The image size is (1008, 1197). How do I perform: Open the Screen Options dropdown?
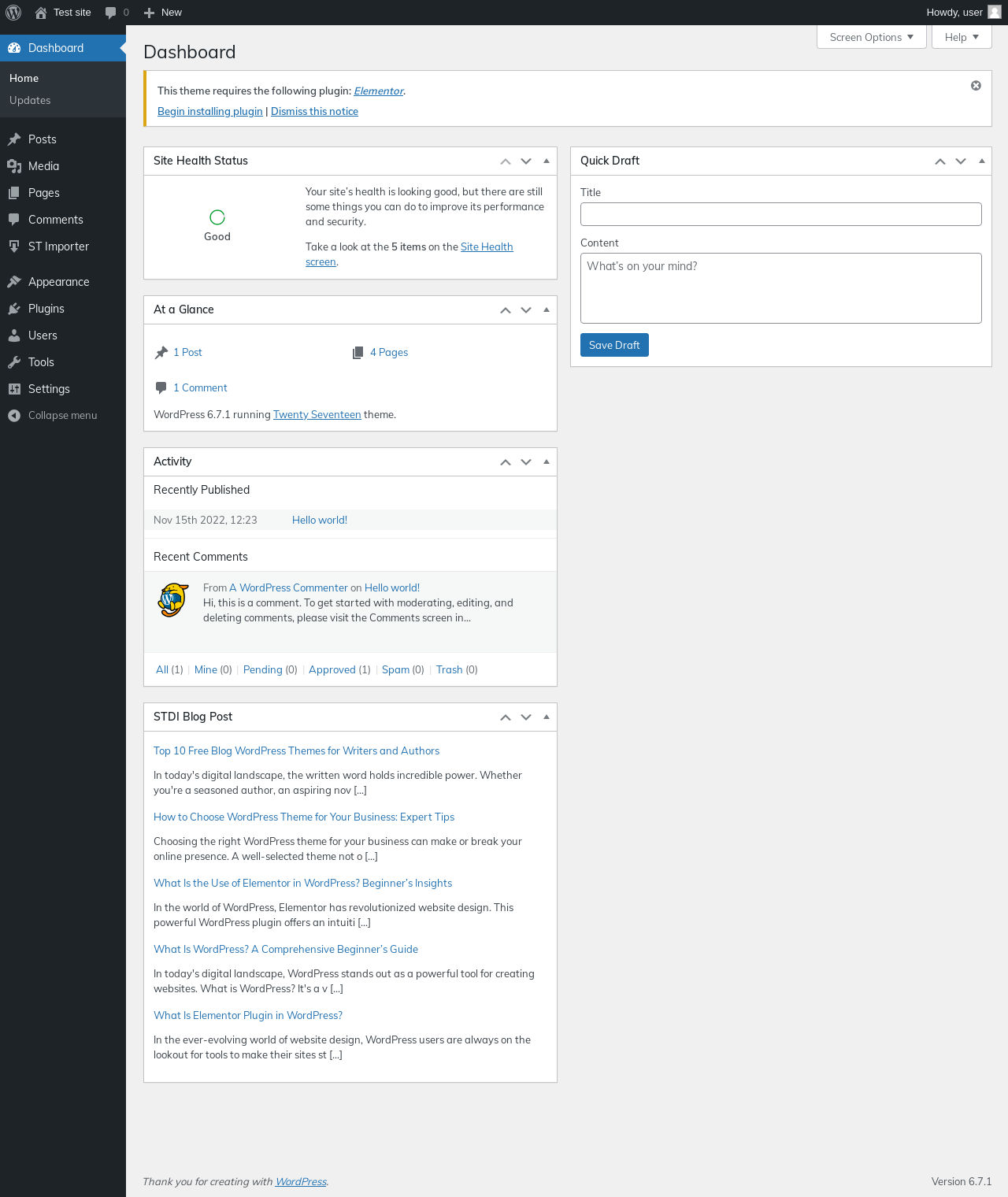(872, 37)
